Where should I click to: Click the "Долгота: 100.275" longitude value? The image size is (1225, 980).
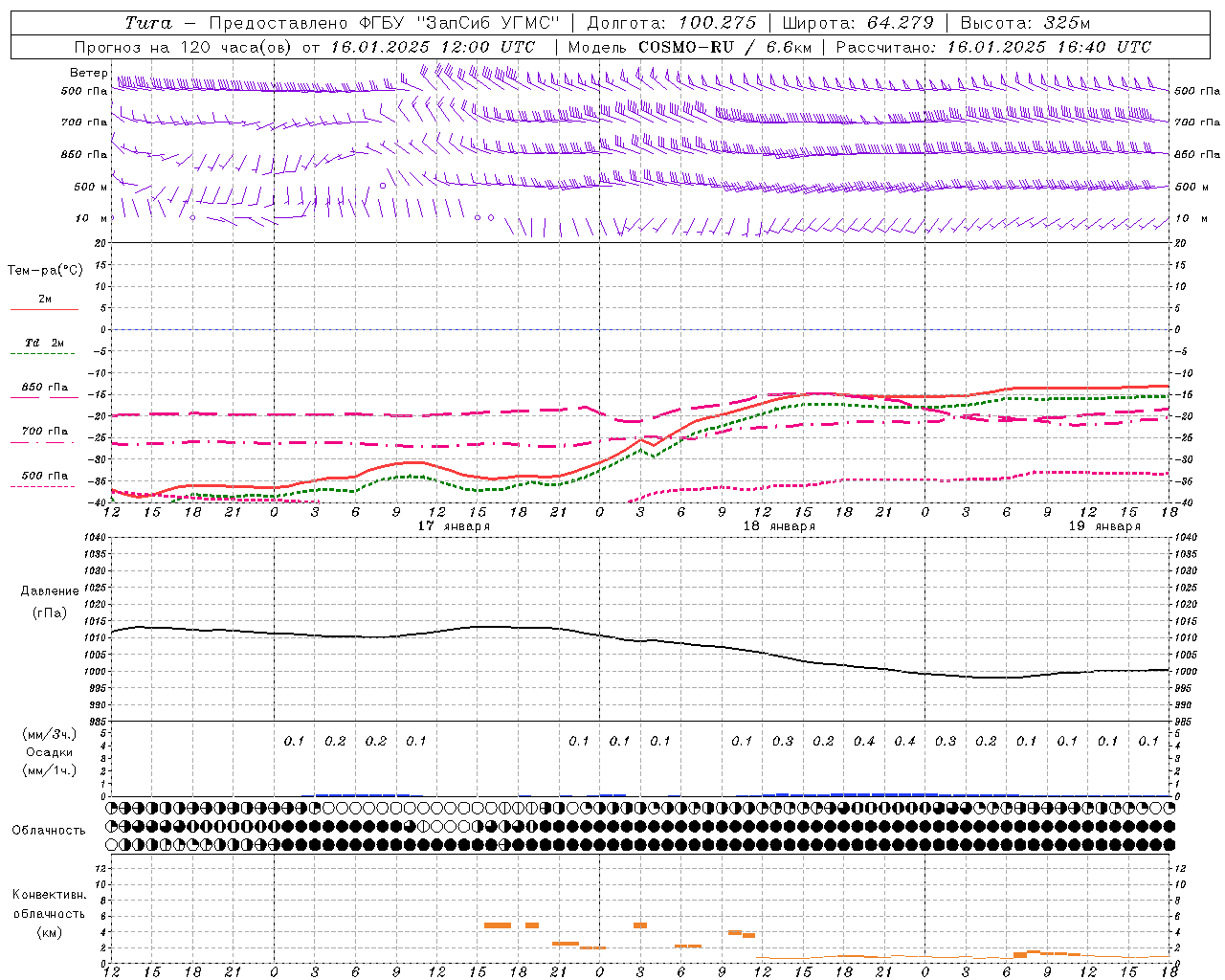pyautogui.click(x=671, y=23)
